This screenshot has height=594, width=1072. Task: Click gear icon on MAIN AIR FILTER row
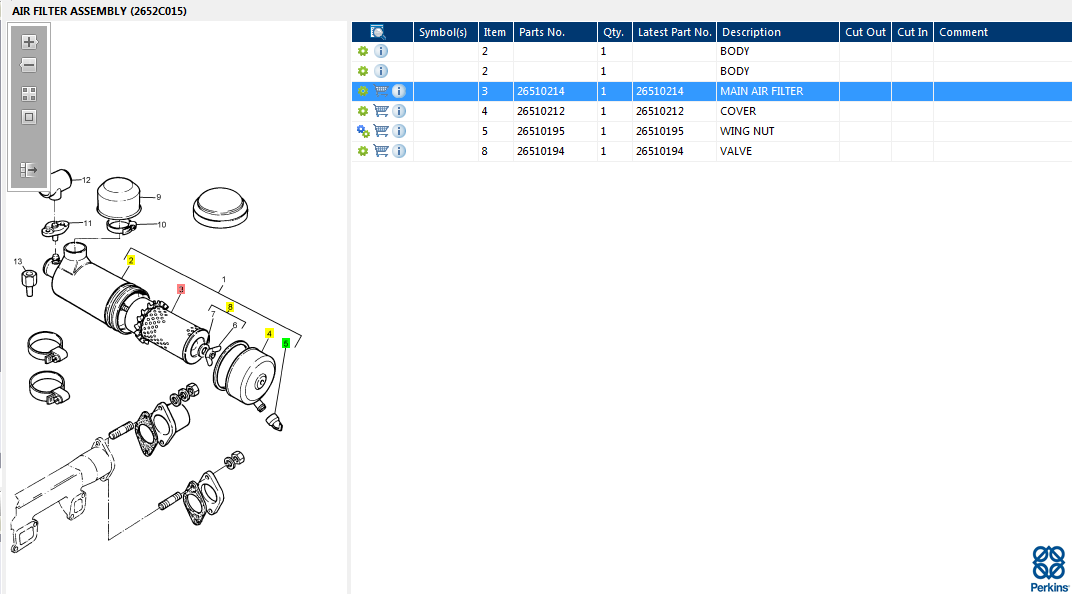363,91
